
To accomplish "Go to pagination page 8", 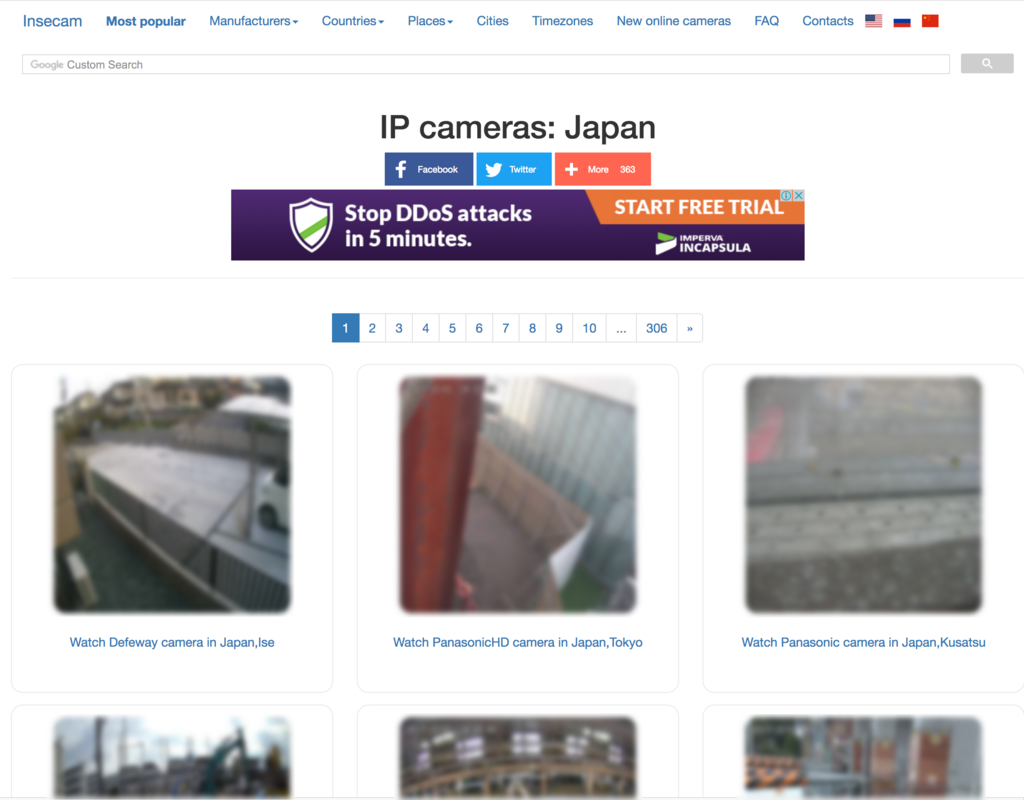I will pyautogui.click(x=532, y=328).
